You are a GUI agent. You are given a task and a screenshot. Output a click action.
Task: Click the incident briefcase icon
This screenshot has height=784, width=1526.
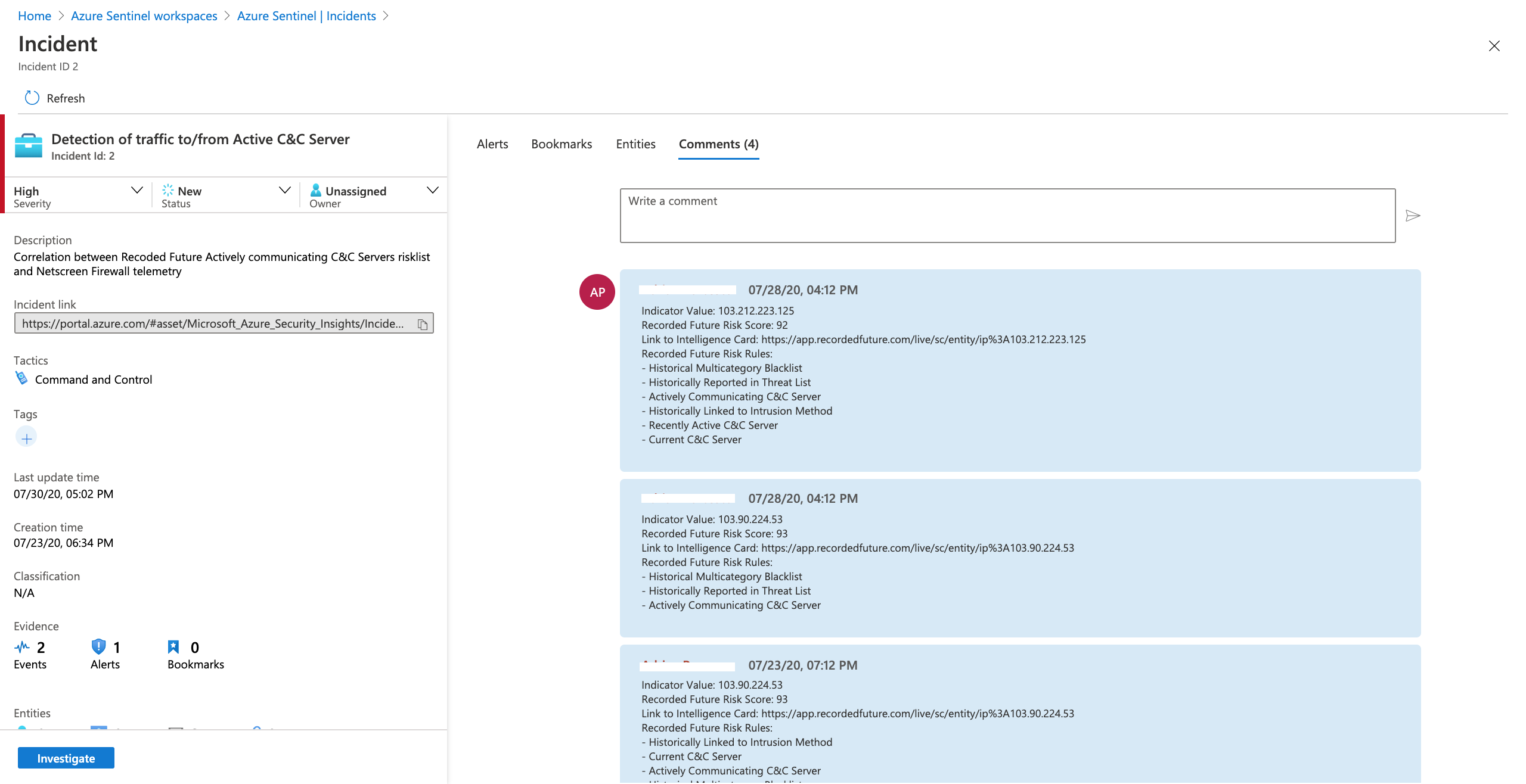[29, 146]
